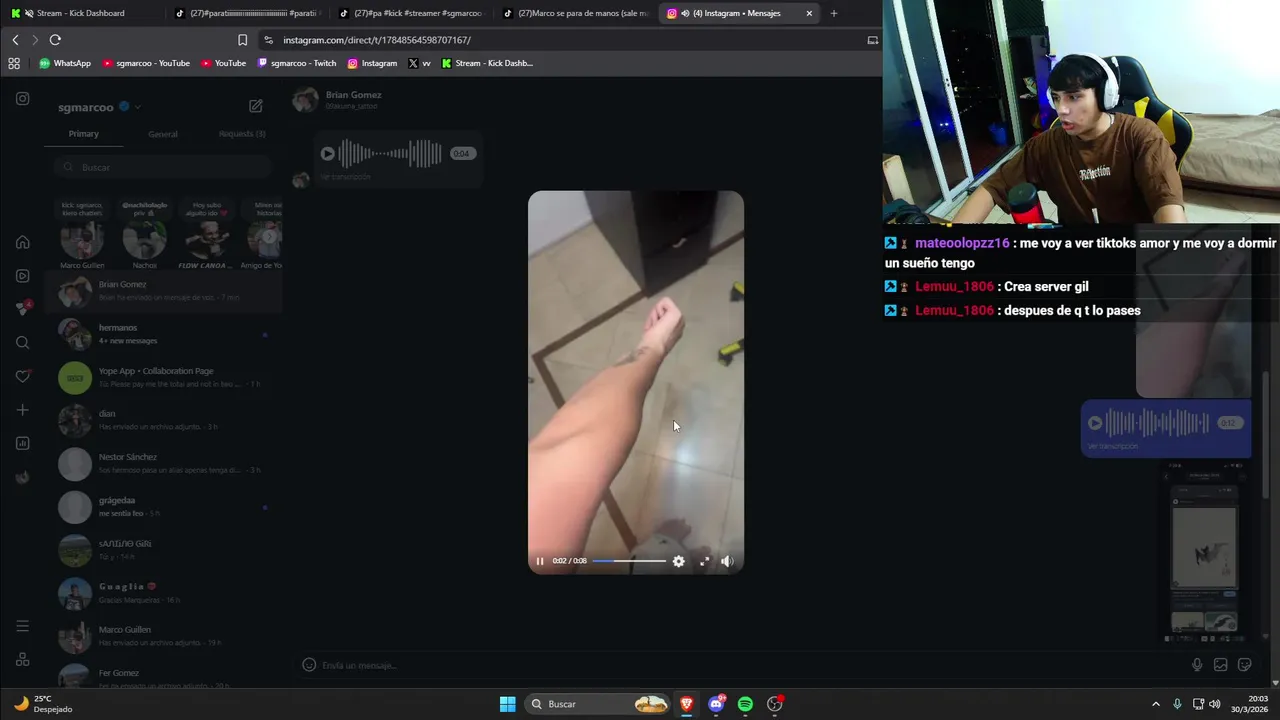The image size is (1280, 720).
Task: Open Stream - Kick Dashb... bookmark
Action: (x=487, y=63)
